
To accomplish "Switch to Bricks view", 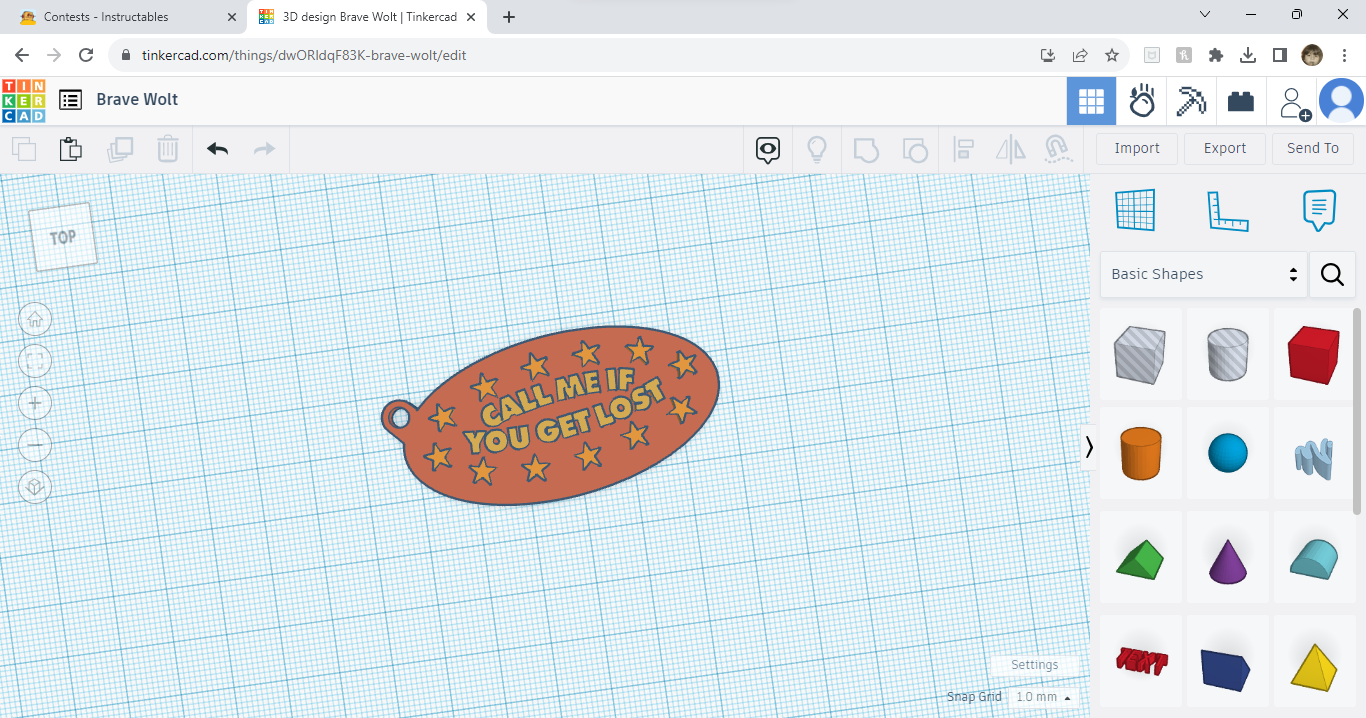I will (x=1241, y=101).
